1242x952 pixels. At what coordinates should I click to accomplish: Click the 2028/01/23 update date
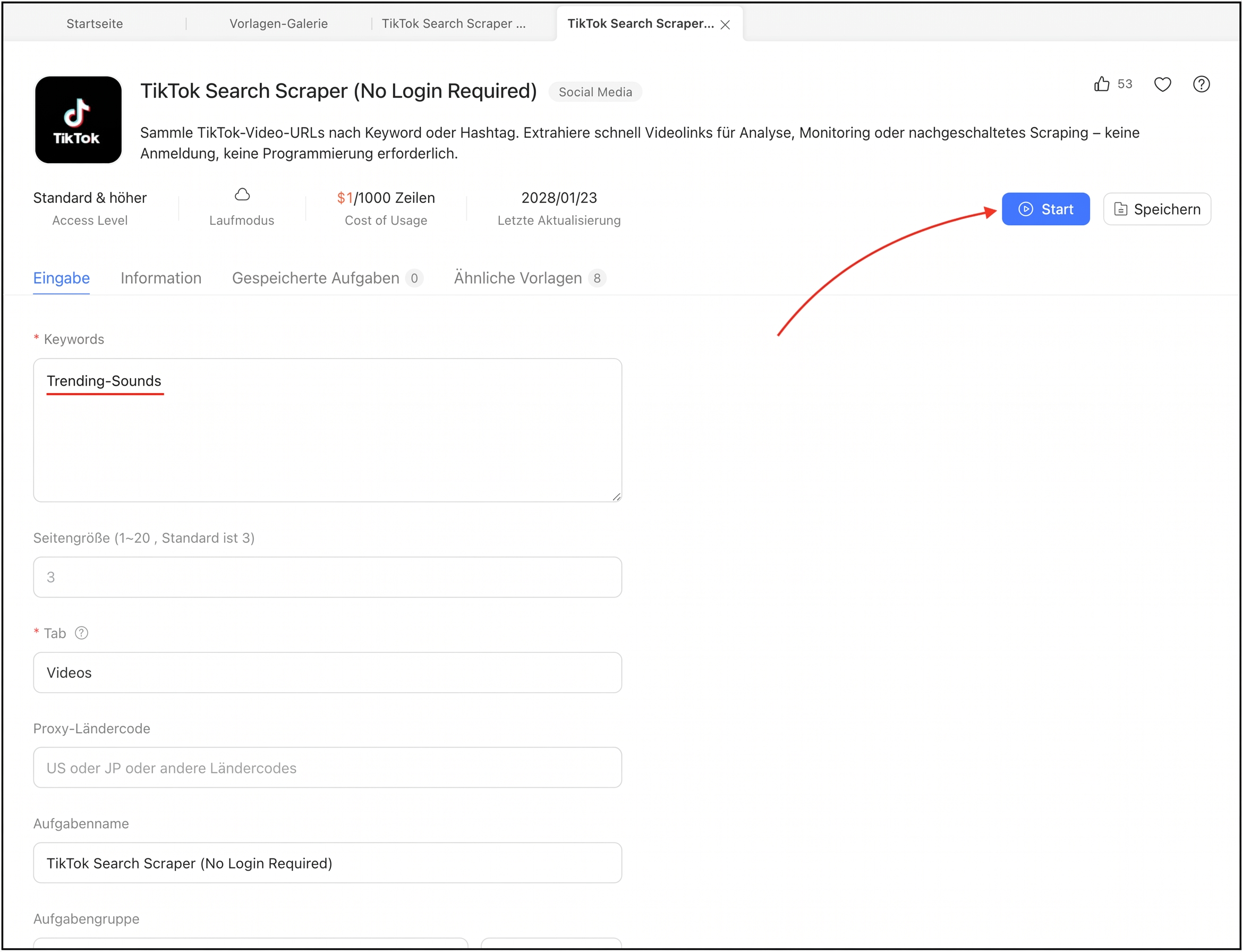pyautogui.click(x=559, y=198)
